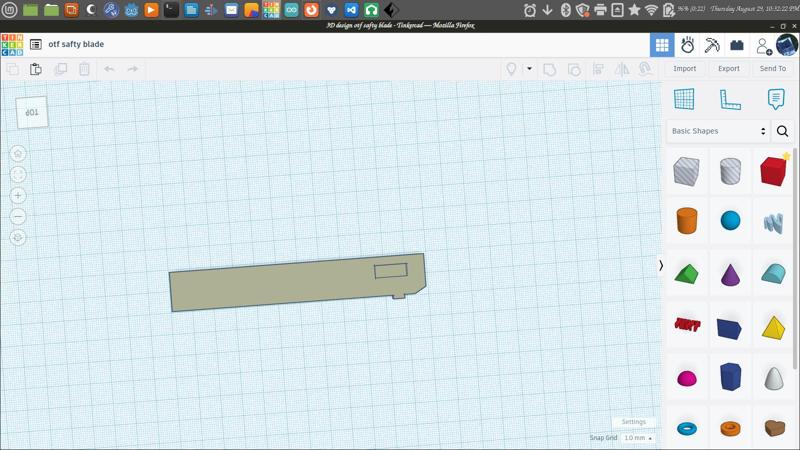This screenshot has width=800, height=450.
Task: Pick the striped Cylinder hole shape
Action: click(x=730, y=171)
